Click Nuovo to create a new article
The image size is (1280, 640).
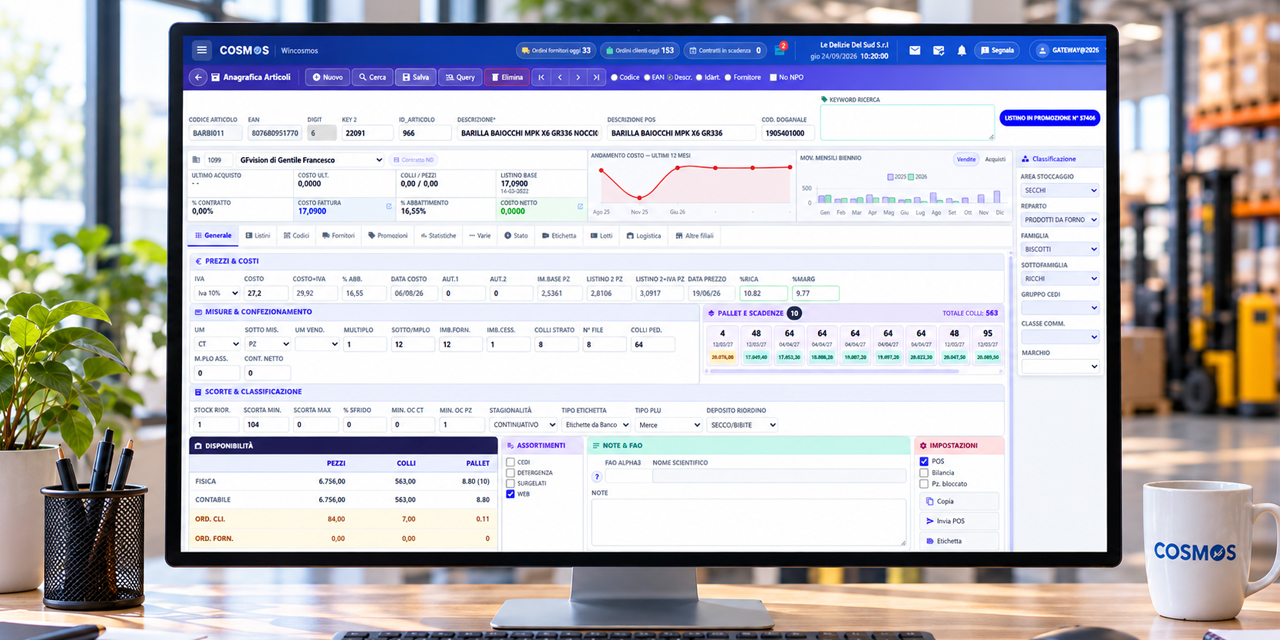pyautogui.click(x=327, y=77)
